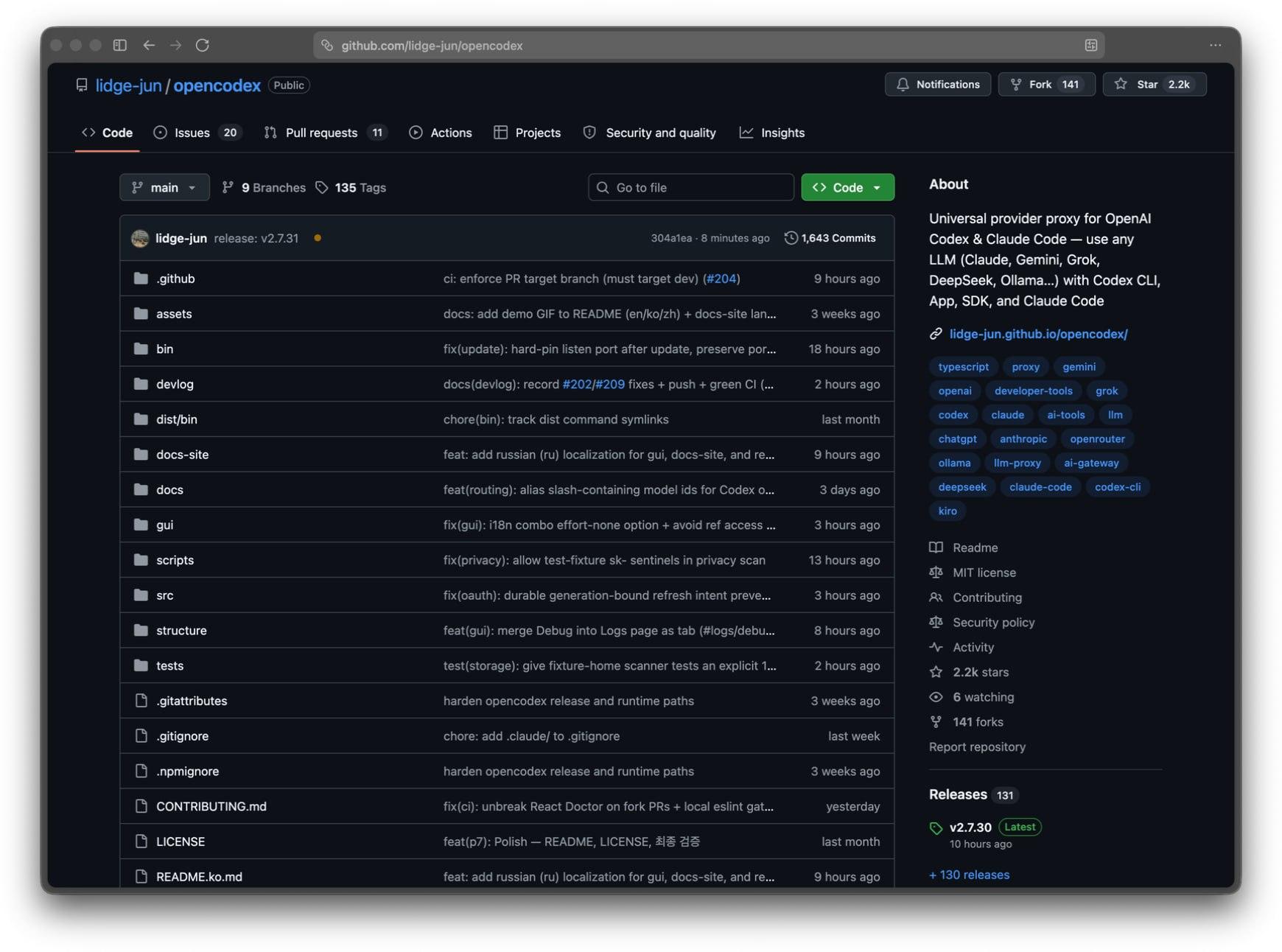The width and height of the screenshot is (1282, 952).
Task: Open commit hash 304a1ea
Action: 671,238
